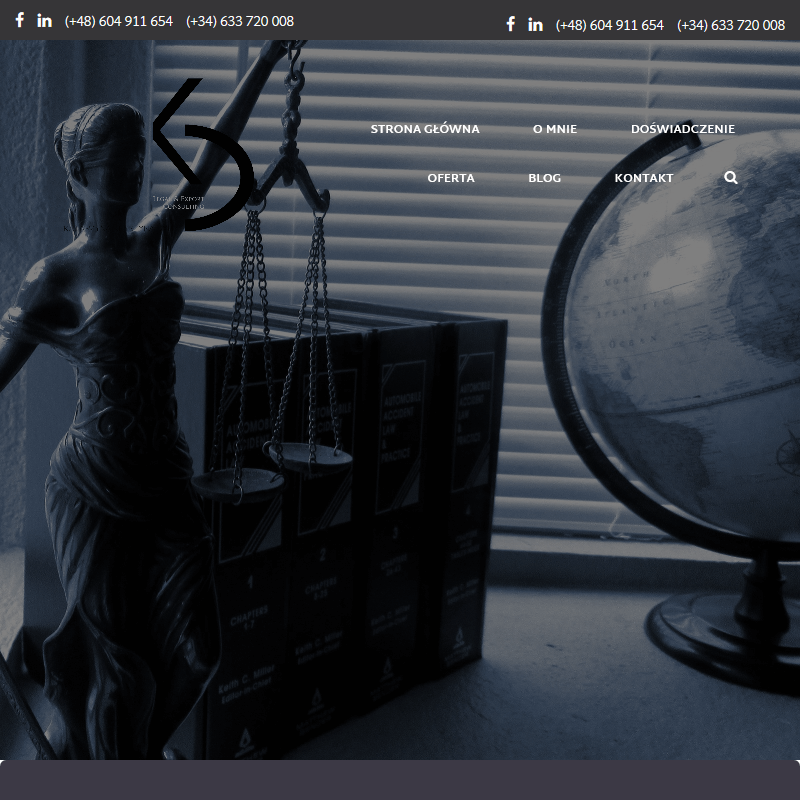The width and height of the screenshot is (800, 800).
Task: Open the Kontakt page
Action: coord(644,178)
